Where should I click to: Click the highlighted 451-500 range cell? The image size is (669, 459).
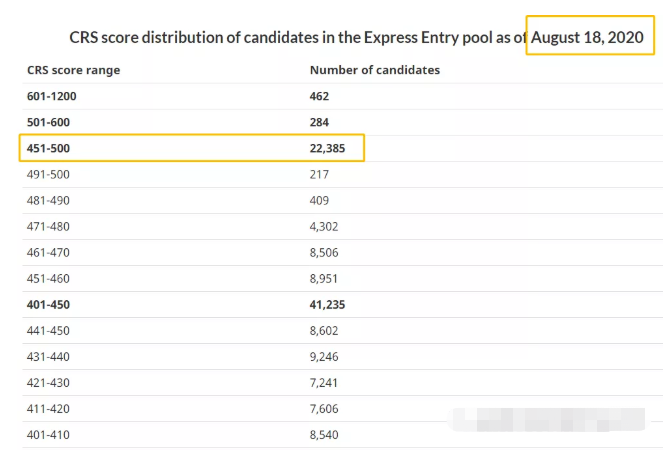tap(48, 148)
